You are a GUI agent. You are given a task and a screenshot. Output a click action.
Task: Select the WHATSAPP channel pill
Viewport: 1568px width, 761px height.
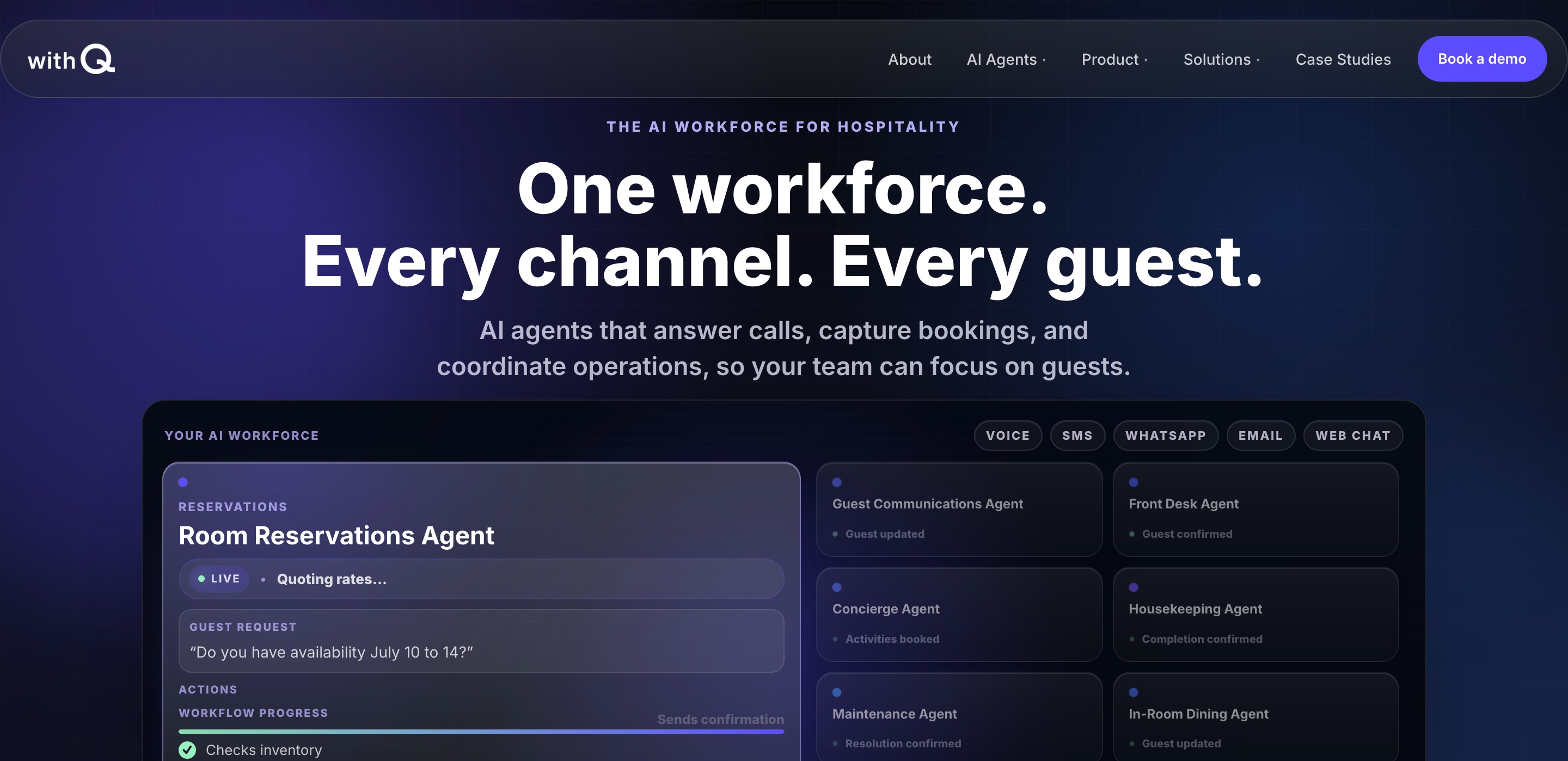pyautogui.click(x=1166, y=436)
